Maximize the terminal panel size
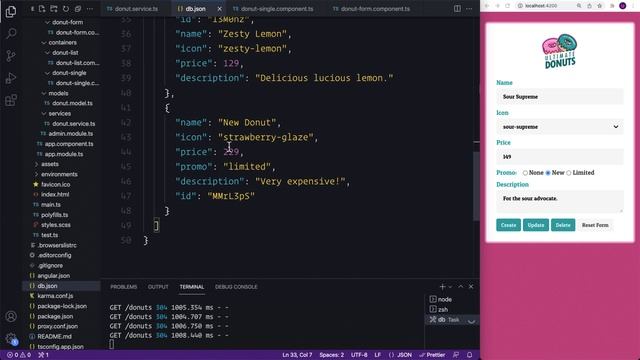The width and height of the screenshot is (640, 360). (x=461, y=287)
